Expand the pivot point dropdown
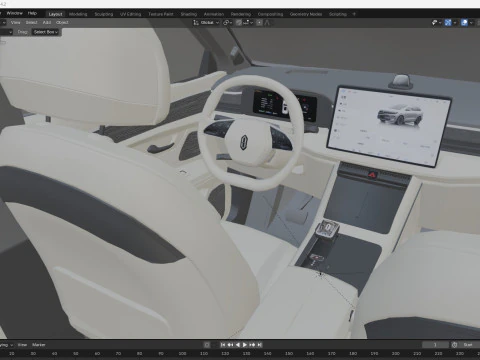 [228, 22]
